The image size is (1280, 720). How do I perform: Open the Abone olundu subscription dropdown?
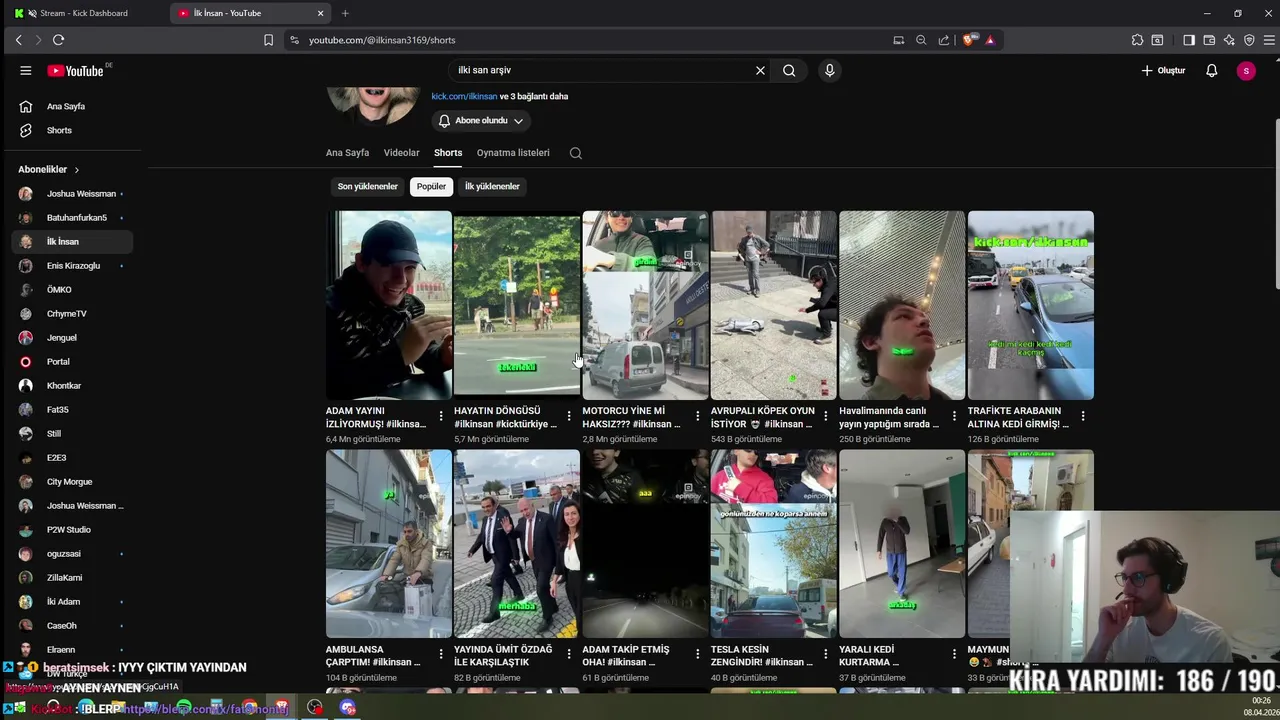click(481, 120)
